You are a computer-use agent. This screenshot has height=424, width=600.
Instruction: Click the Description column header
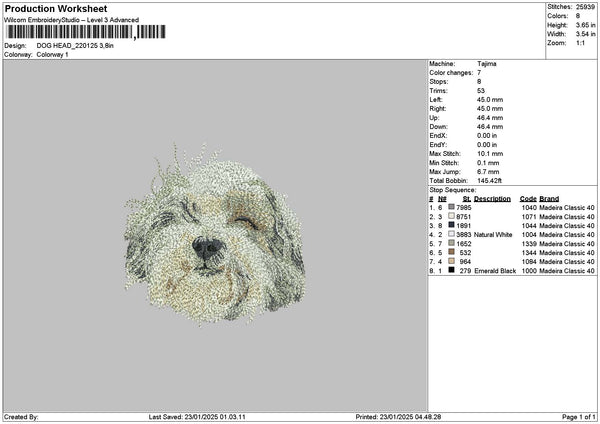point(492,198)
